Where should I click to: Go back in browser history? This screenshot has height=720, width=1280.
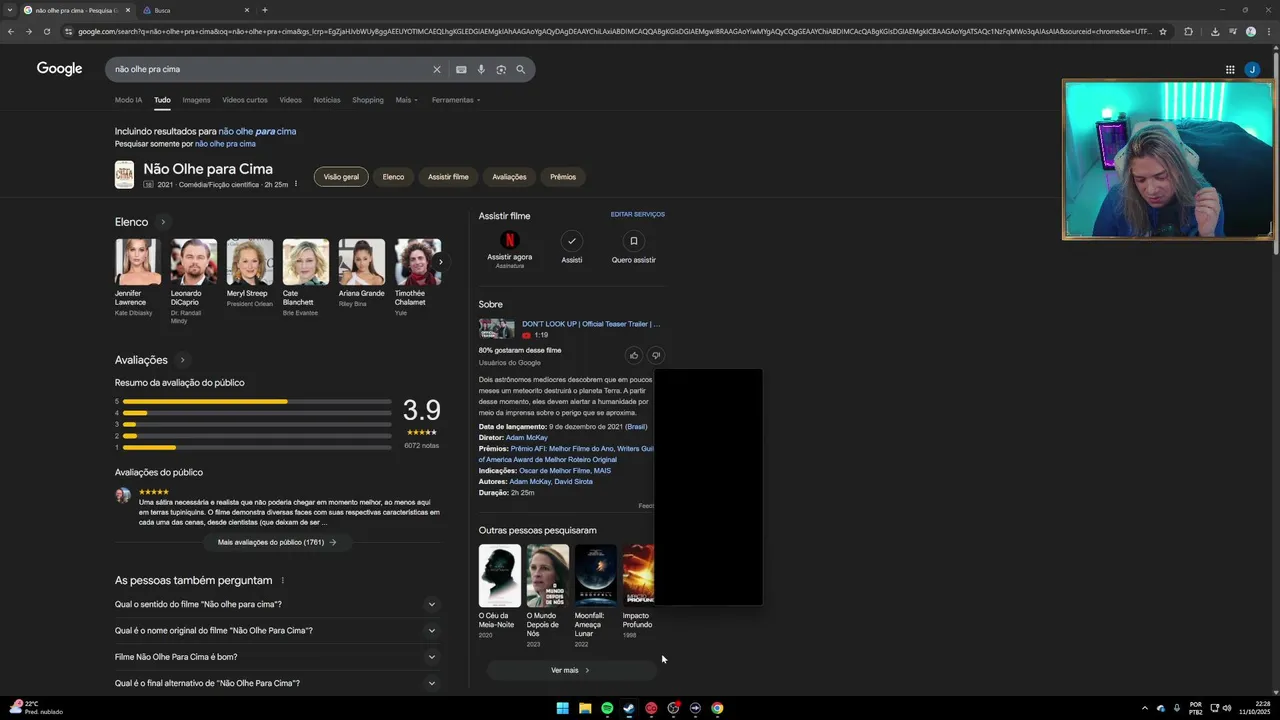coord(11,31)
